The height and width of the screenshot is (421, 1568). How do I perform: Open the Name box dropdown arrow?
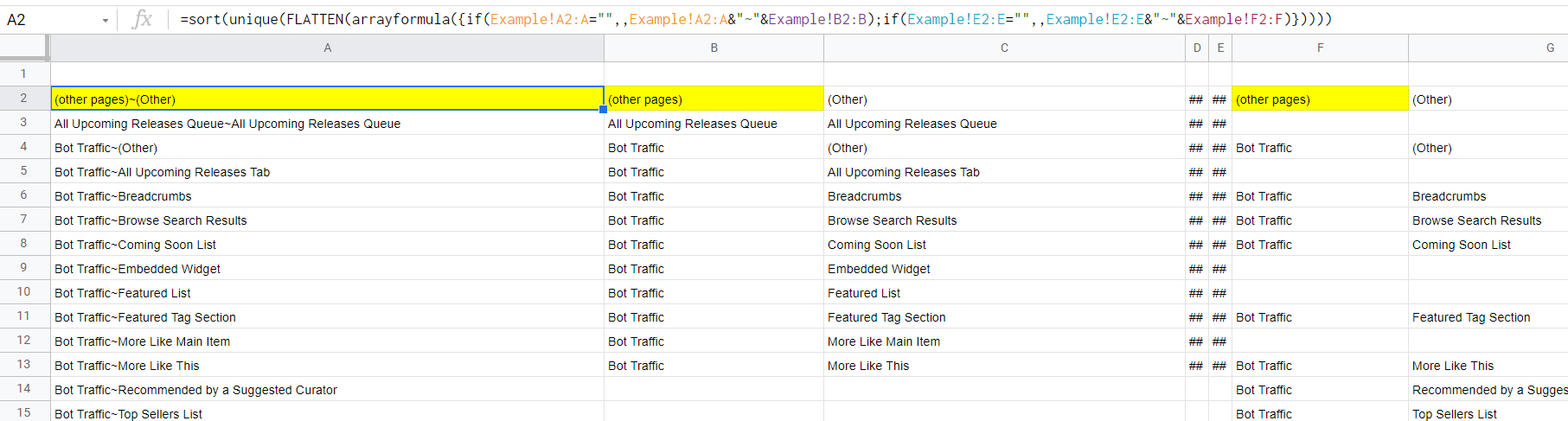(106, 20)
